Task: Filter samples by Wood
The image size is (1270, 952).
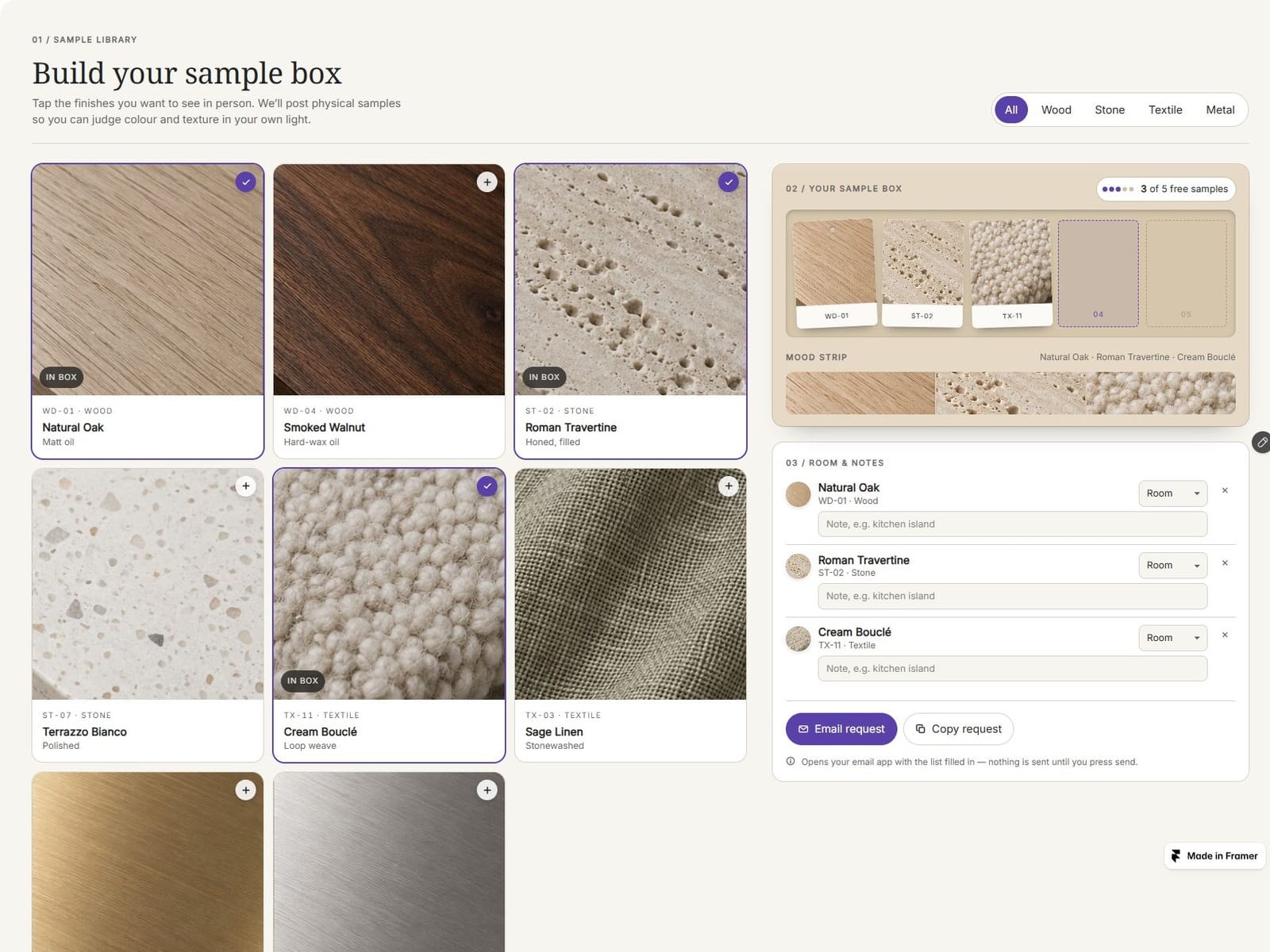Action: click(x=1056, y=109)
